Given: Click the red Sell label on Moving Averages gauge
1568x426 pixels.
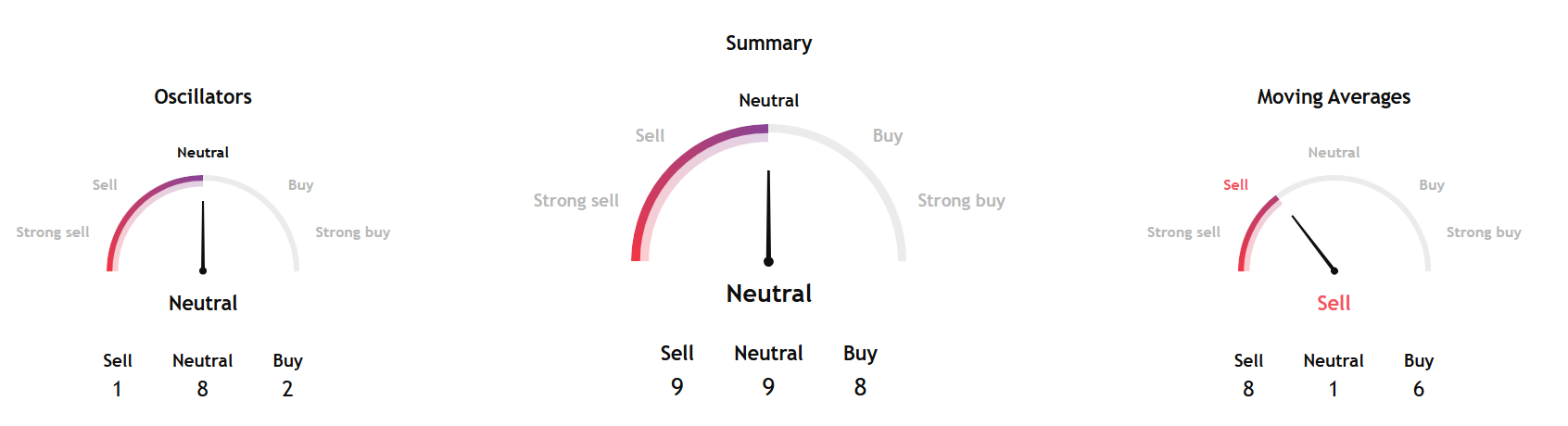Looking at the screenshot, I should tap(1235, 185).
